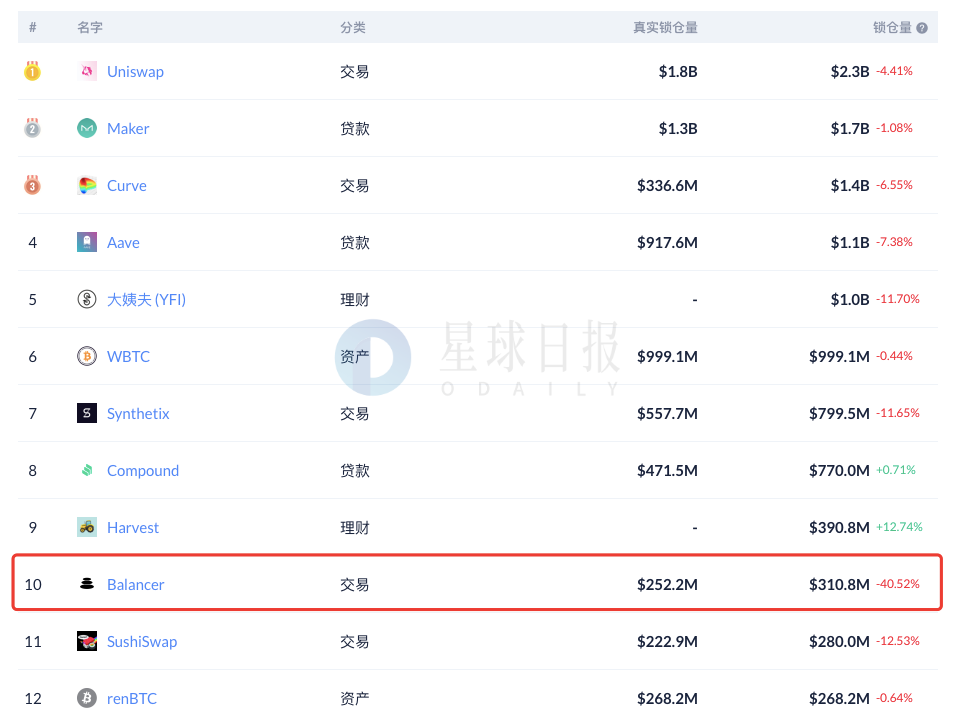Select the 资产 category in the renBTC row
The image size is (955, 715).
[354, 699]
